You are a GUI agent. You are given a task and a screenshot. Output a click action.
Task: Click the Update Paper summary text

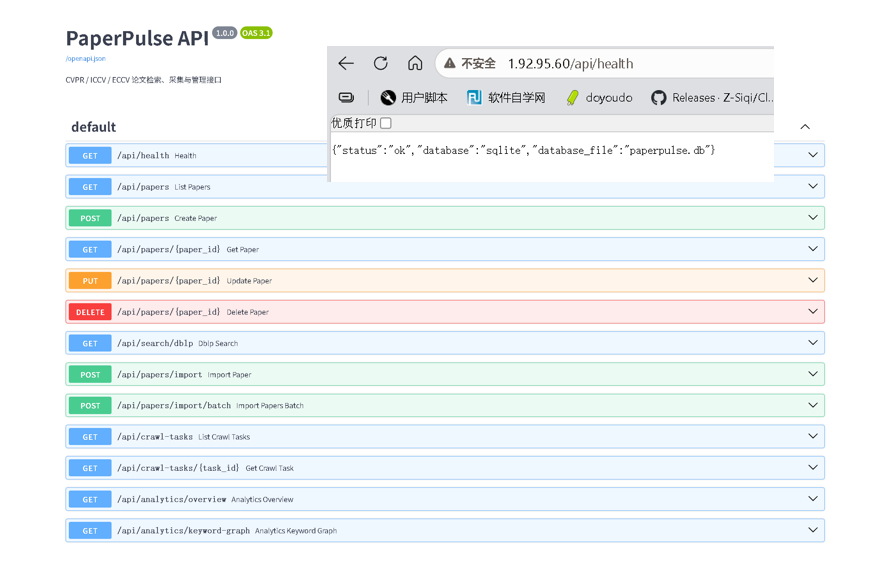[249, 281]
